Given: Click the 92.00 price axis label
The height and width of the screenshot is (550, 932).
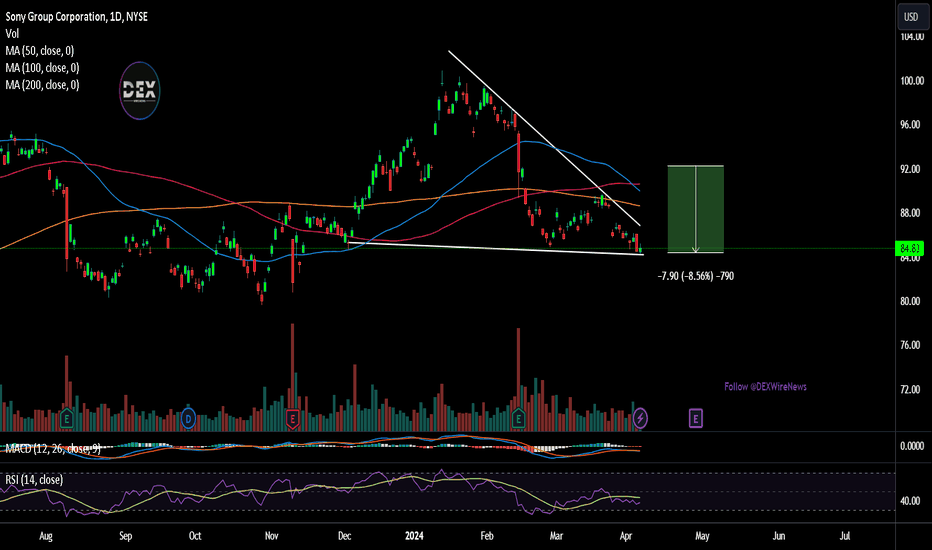Looking at the screenshot, I should coord(912,169).
